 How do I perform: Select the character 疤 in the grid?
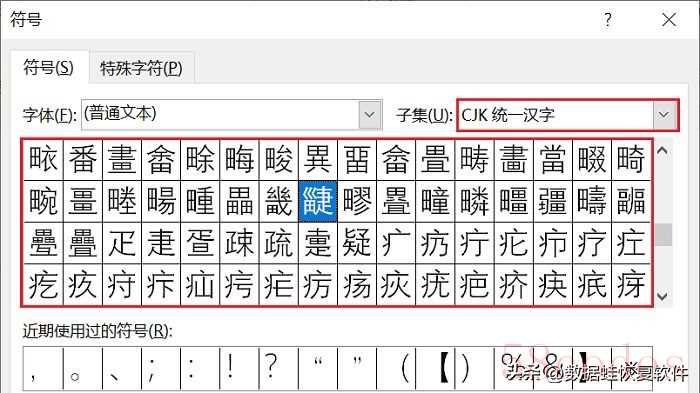[474, 284]
